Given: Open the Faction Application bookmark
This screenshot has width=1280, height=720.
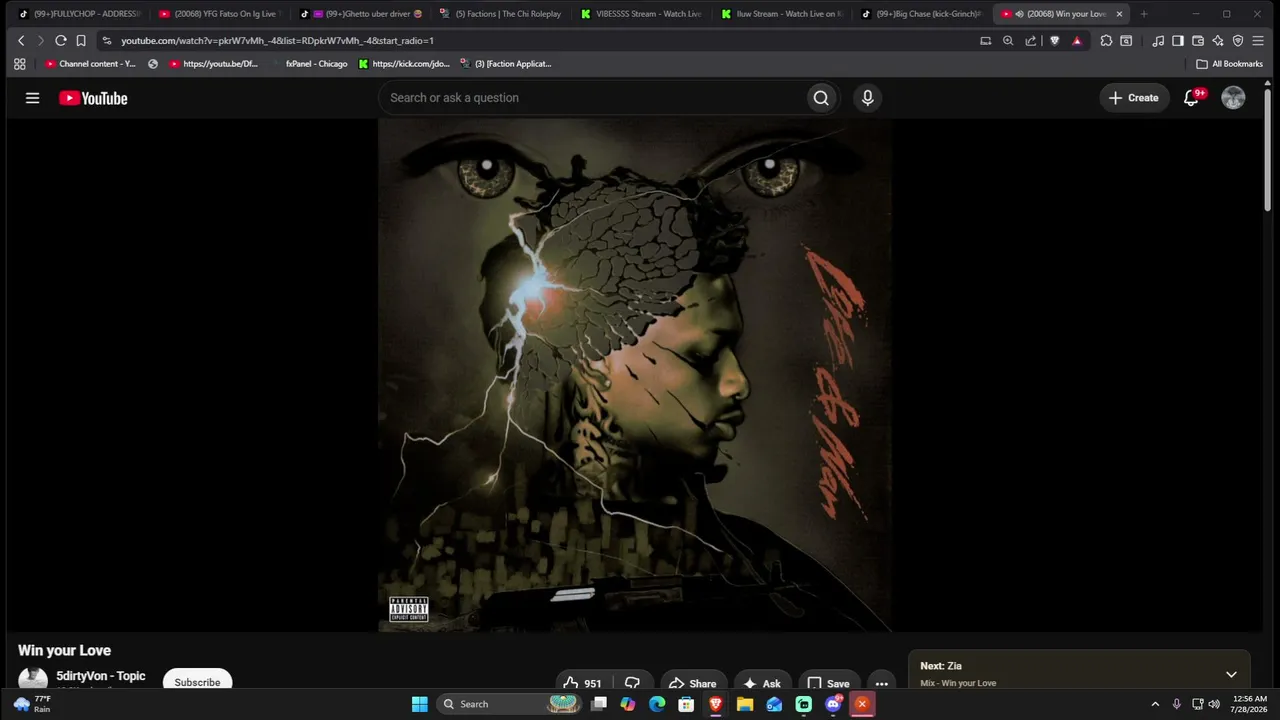Looking at the screenshot, I should pyautogui.click(x=505, y=64).
